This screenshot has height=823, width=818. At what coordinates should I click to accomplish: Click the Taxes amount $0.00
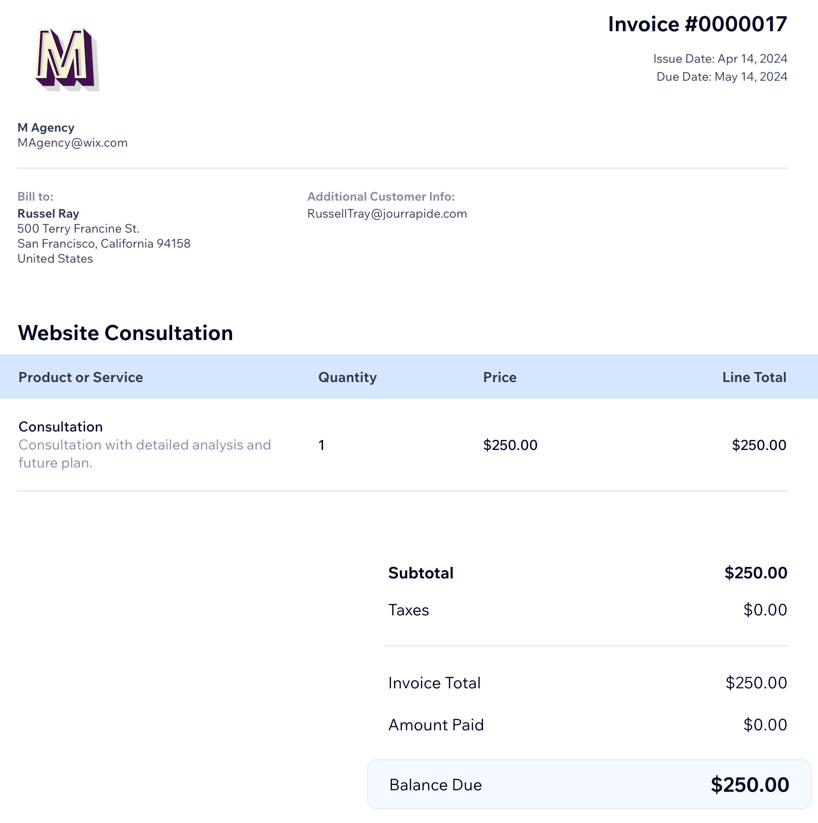point(765,610)
